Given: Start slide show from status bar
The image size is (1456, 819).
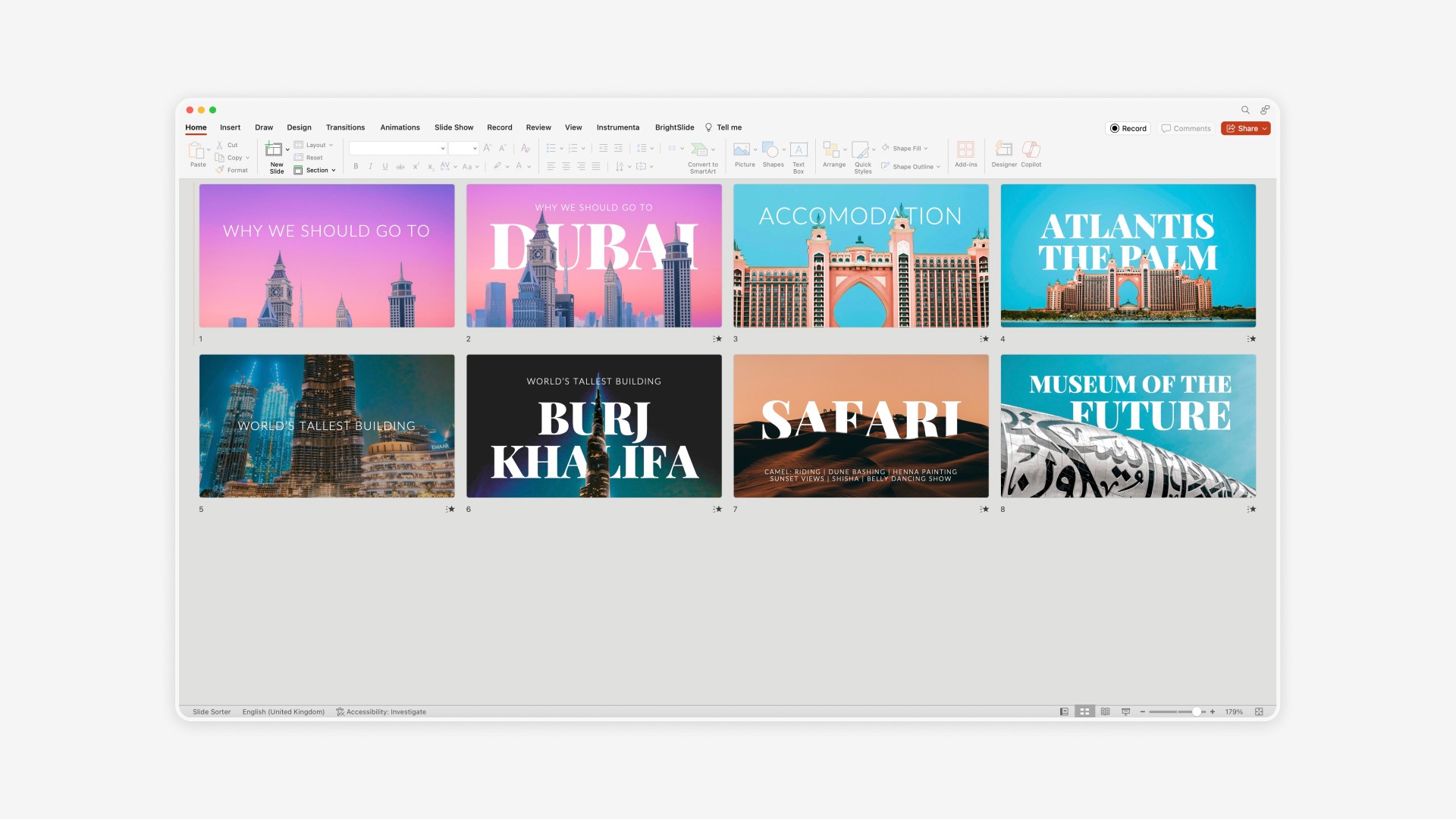Looking at the screenshot, I should tap(1125, 712).
